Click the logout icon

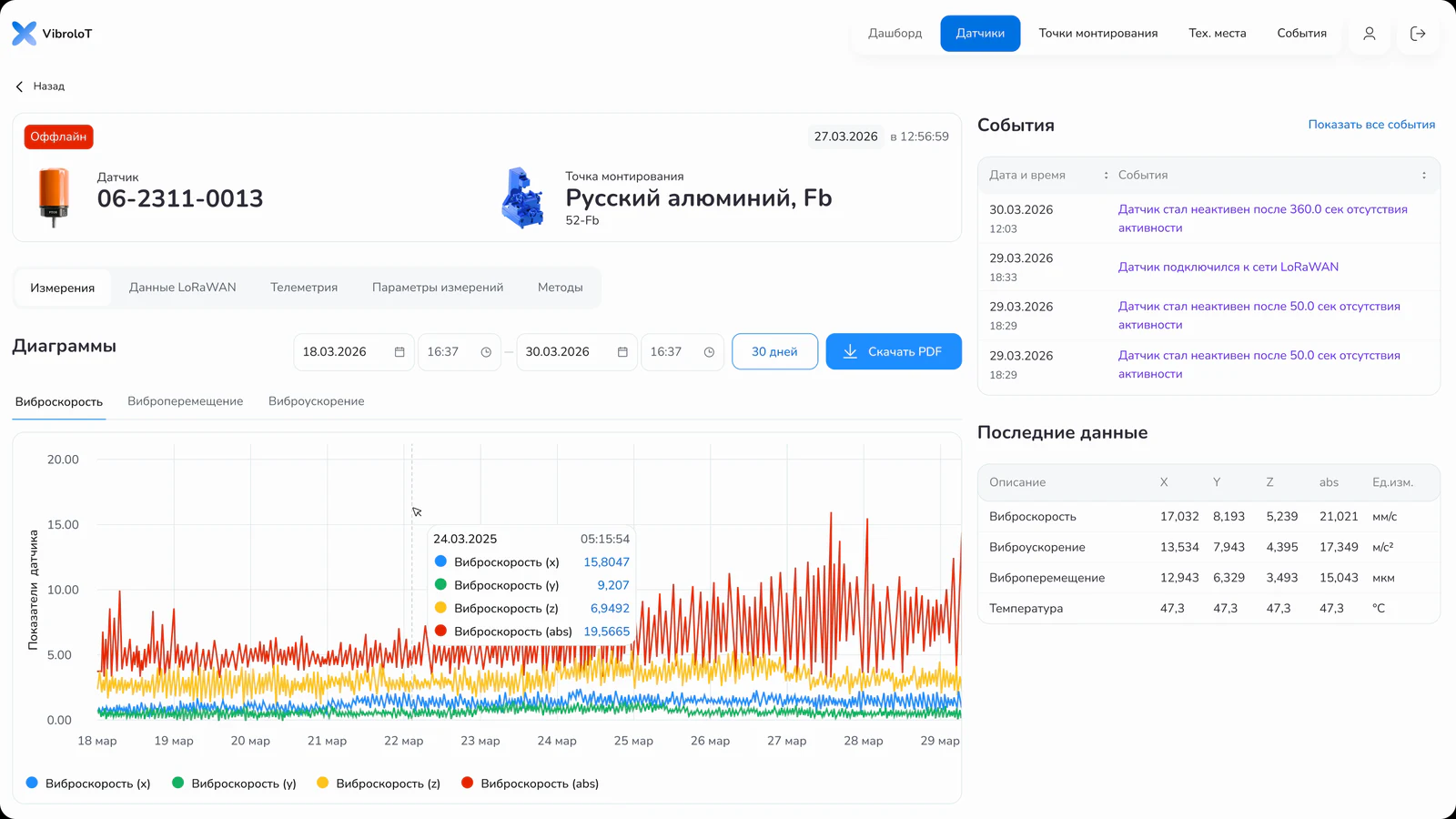tap(1418, 34)
